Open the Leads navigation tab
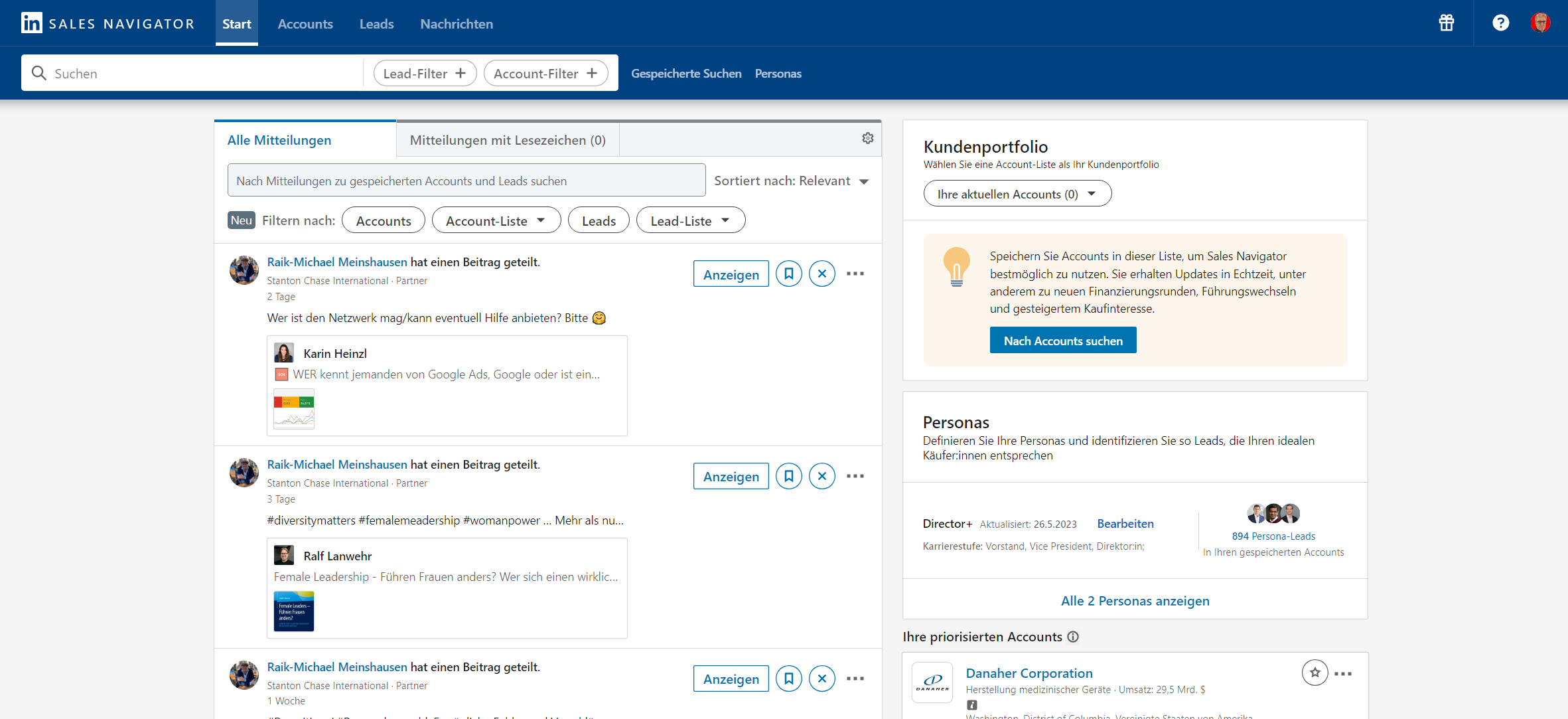The width and height of the screenshot is (1568, 719). (377, 24)
